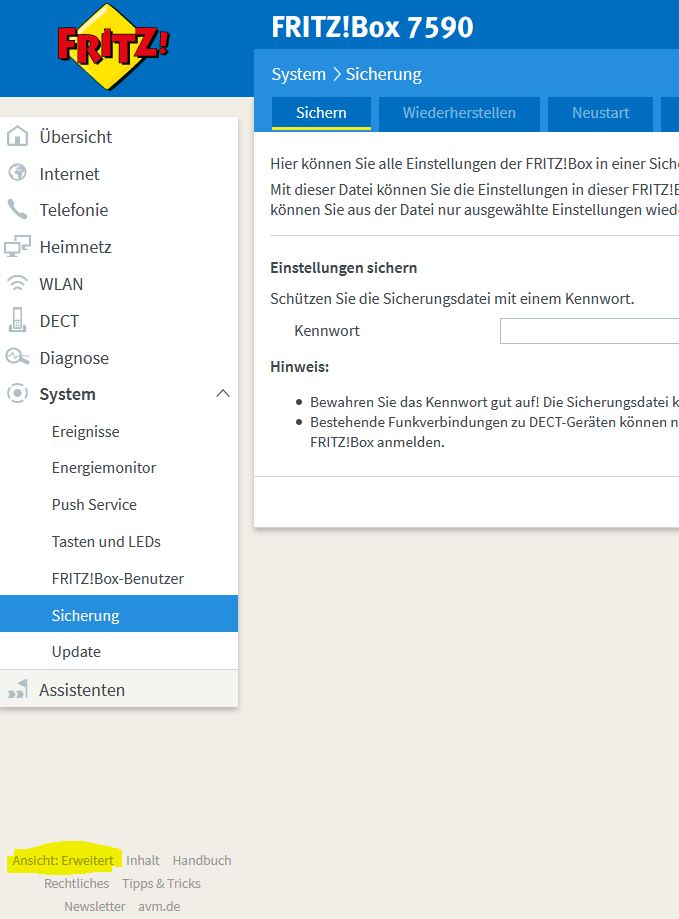This screenshot has height=919, width=679.
Task: Click the Kennwort field label
Action: [x=327, y=331]
